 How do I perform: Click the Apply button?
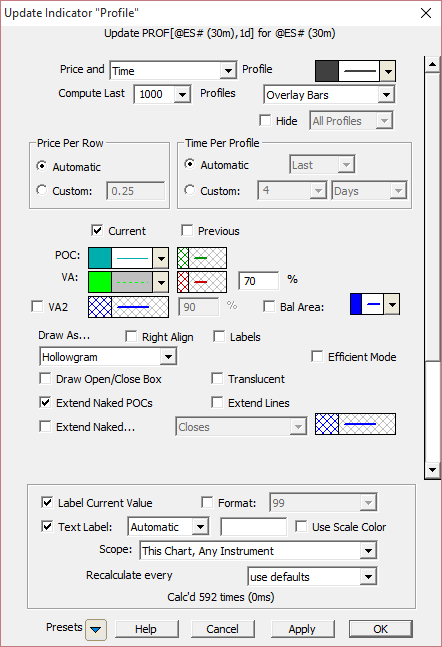click(302, 629)
